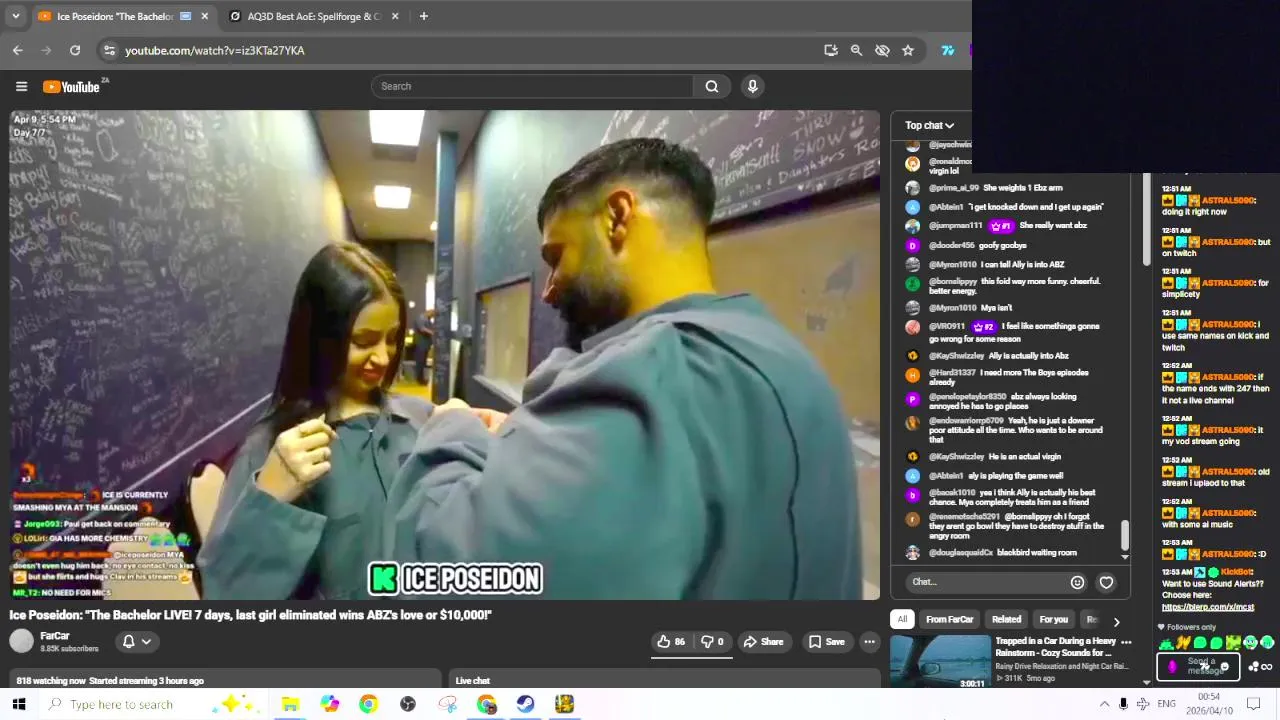Image resolution: width=1280 pixels, height=720 pixels.
Task: Show hidden system tray icons
Action: (x=1104, y=704)
